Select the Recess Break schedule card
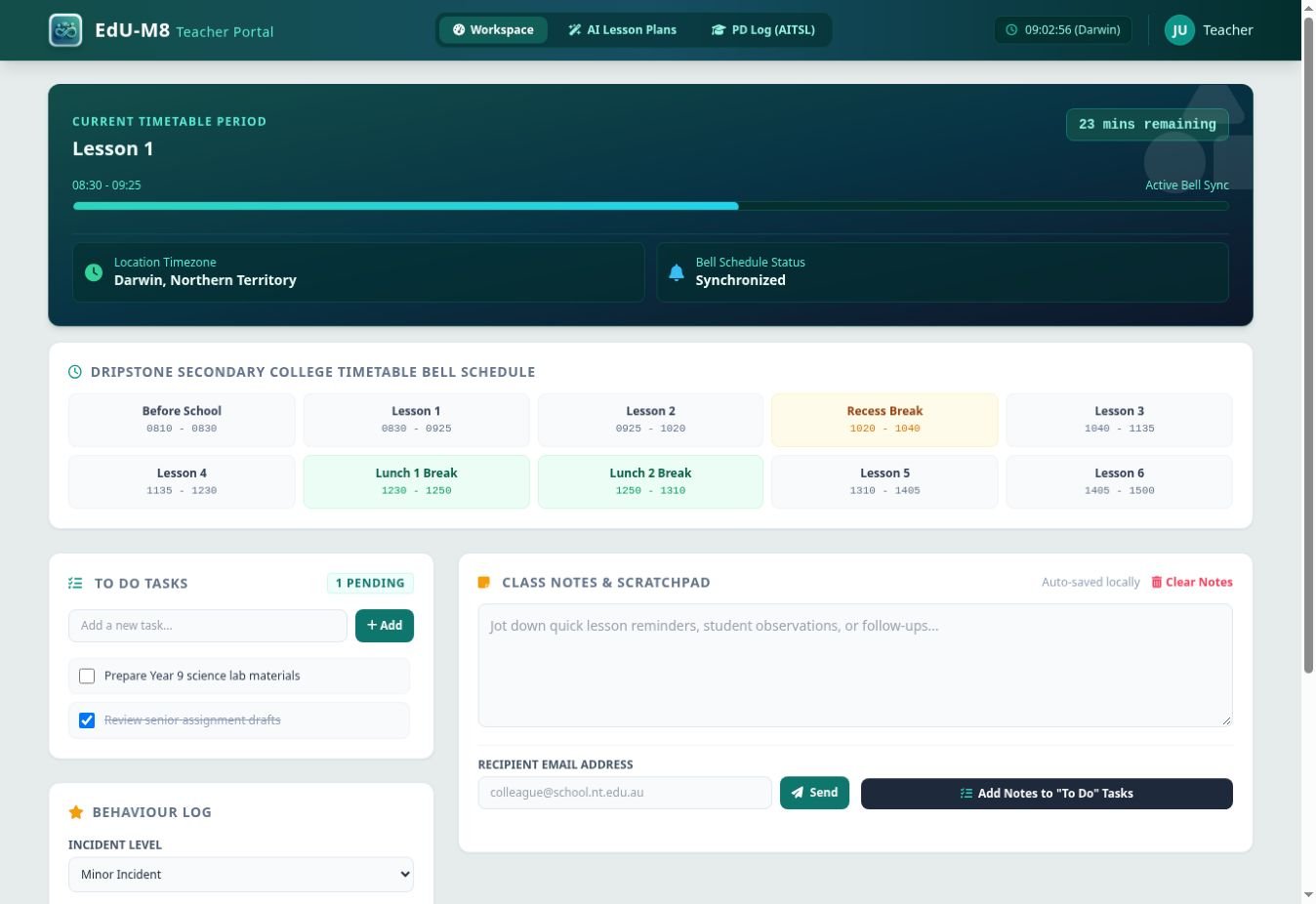1316x904 pixels. (884, 420)
